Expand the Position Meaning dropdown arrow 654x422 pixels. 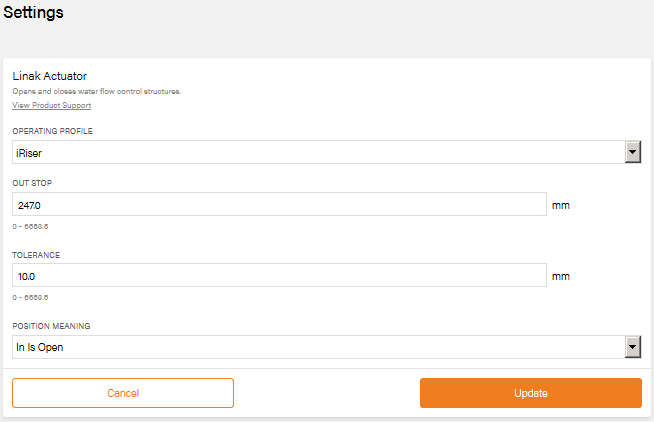[632, 347]
